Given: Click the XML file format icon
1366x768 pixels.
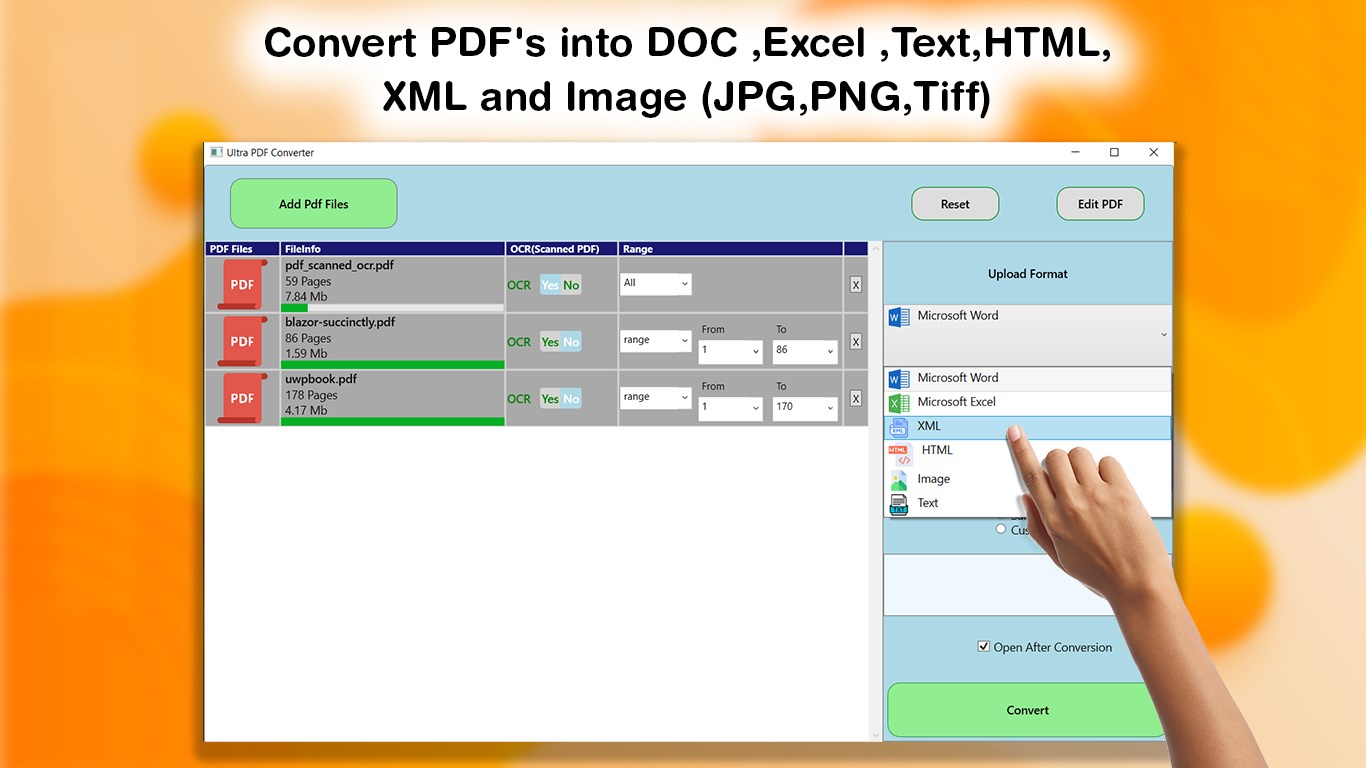Looking at the screenshot, I should pyautogui.click(x=897, y=425).
